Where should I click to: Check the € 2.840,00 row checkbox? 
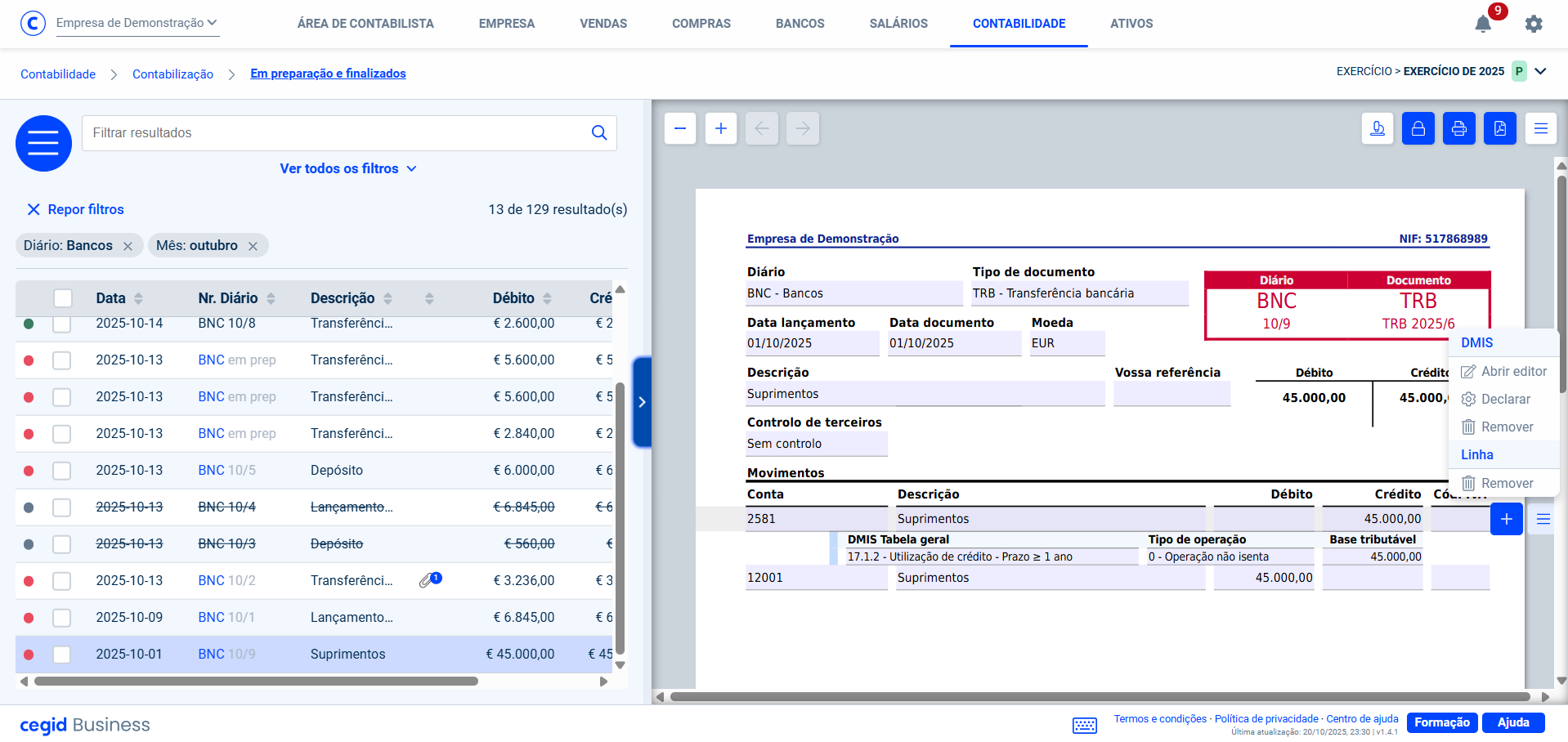[x=62, y=434]
